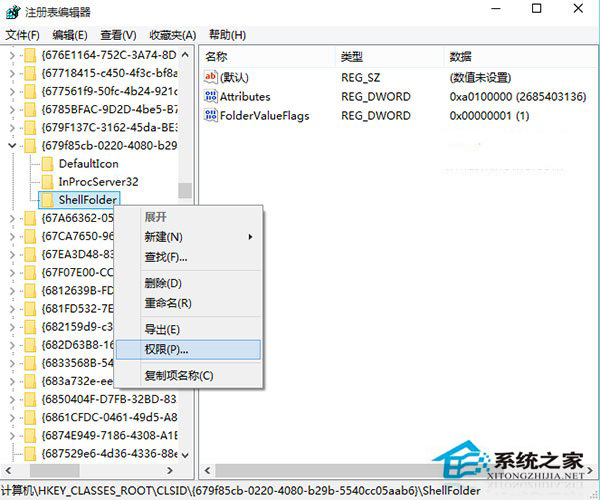Expand the {679F137C-3162-45da key
Image resolution: width=600 pixels, height=500 pixels.
(12, 128)
